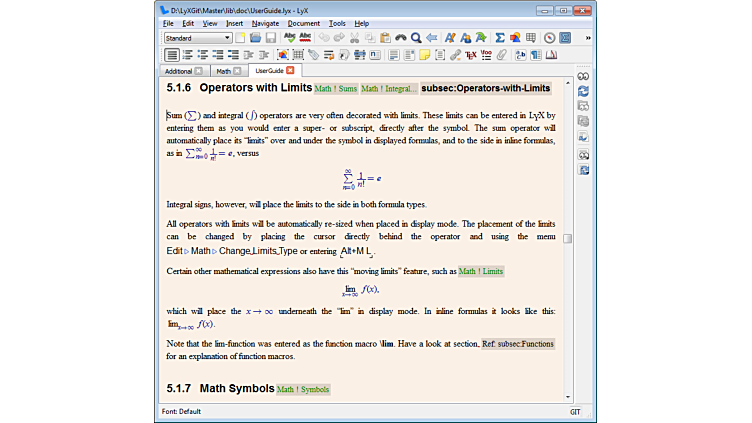
Task: Open the Navigate menu
Action: [x=265, y=23]
